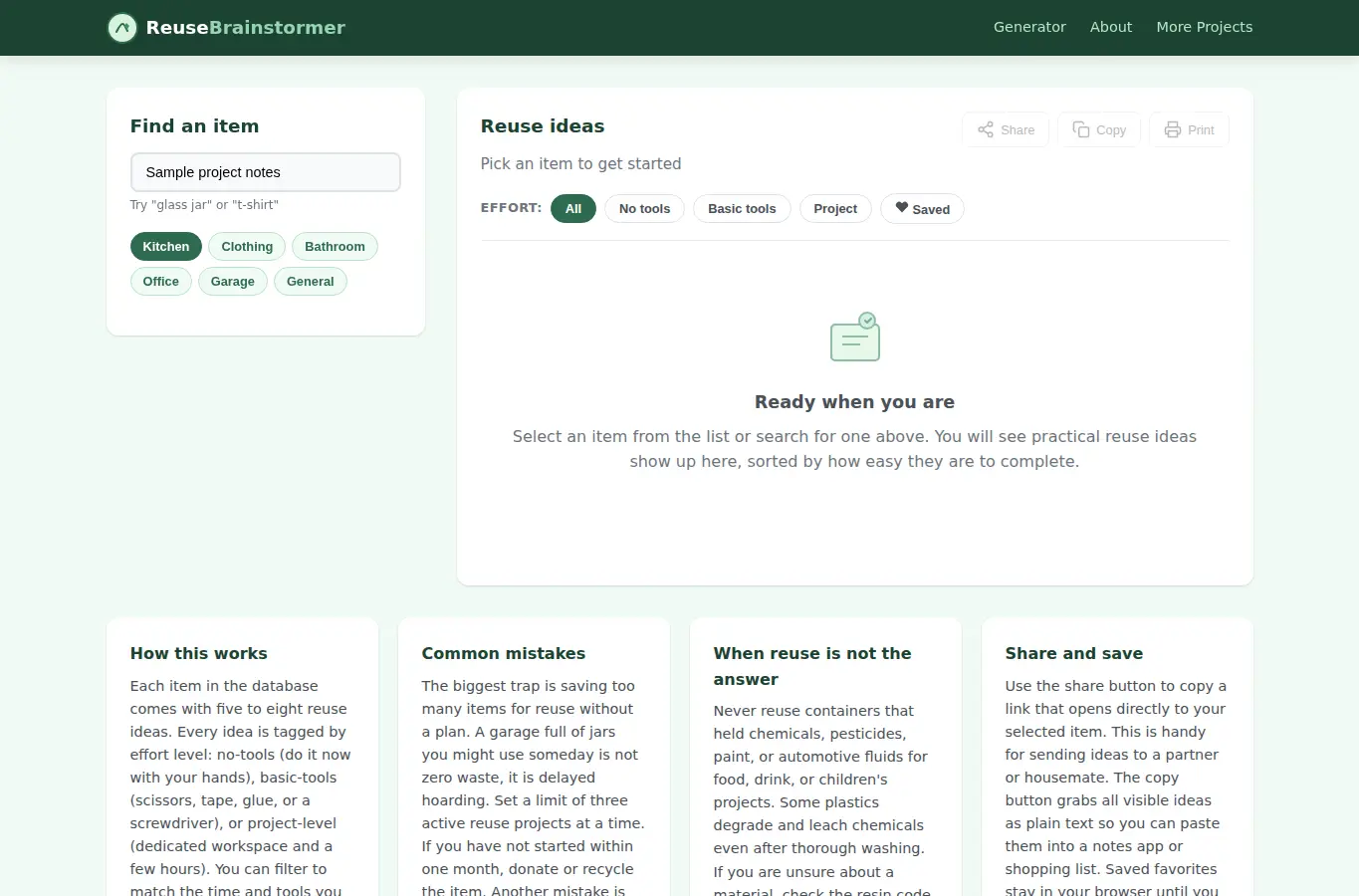Click the Find an item heading
This screenshot has width=1359, height=896.
pyautogui.click(x=195, y=126)
